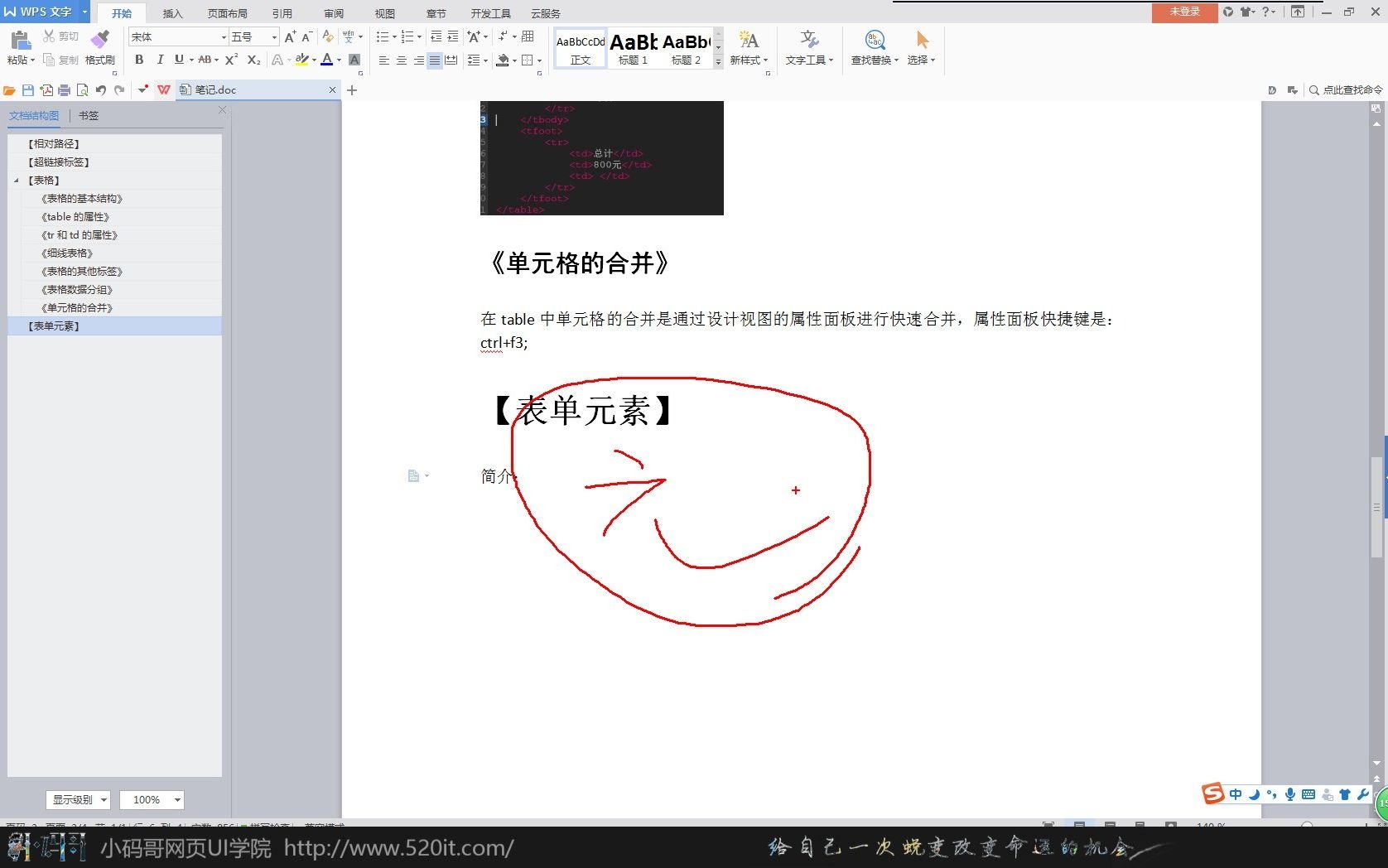
Task: Apply the paragraph shading fill bucket
Action: coord(502,60)
